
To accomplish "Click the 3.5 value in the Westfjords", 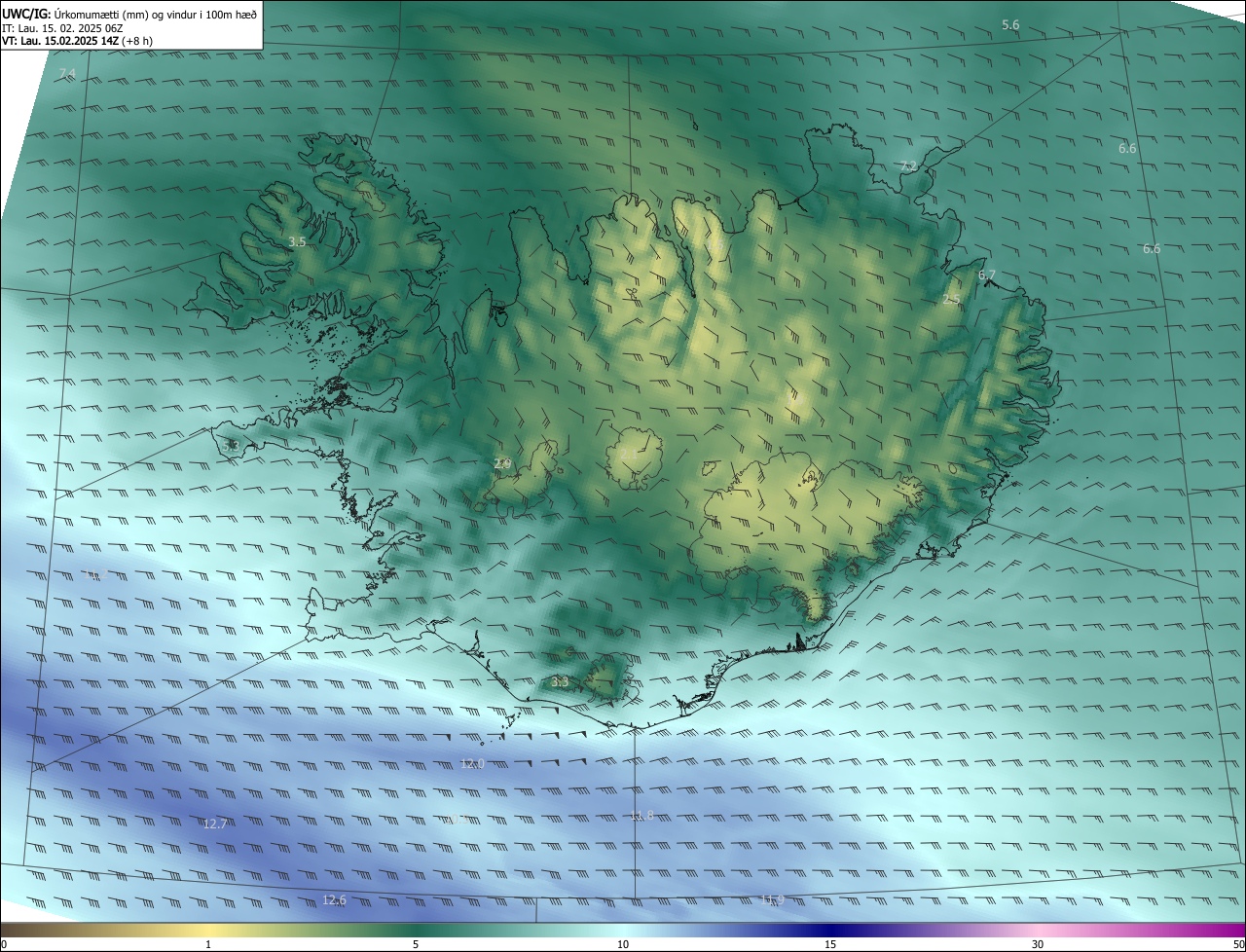I will [298, 241].
